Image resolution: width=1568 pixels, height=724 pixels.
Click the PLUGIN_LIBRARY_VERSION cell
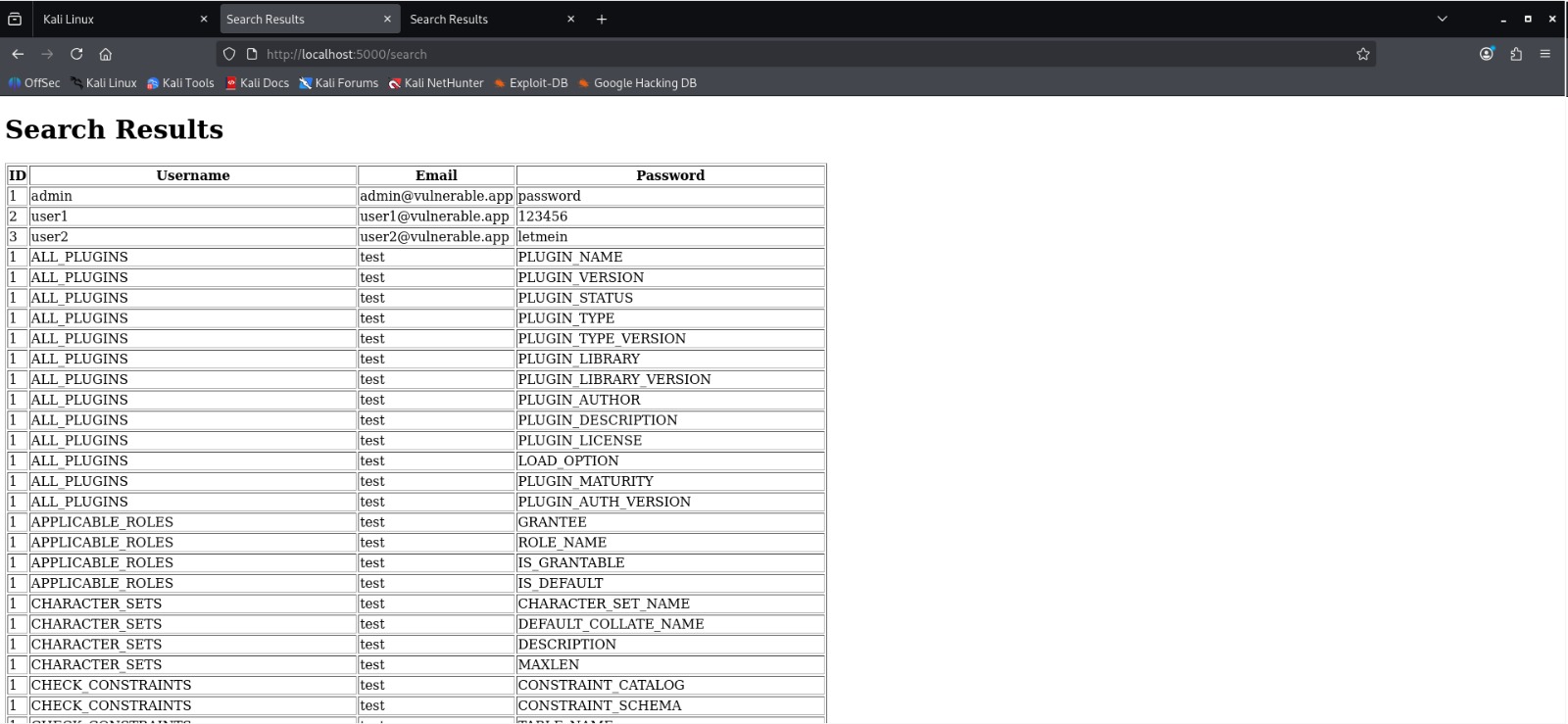[x=670, y=379]
